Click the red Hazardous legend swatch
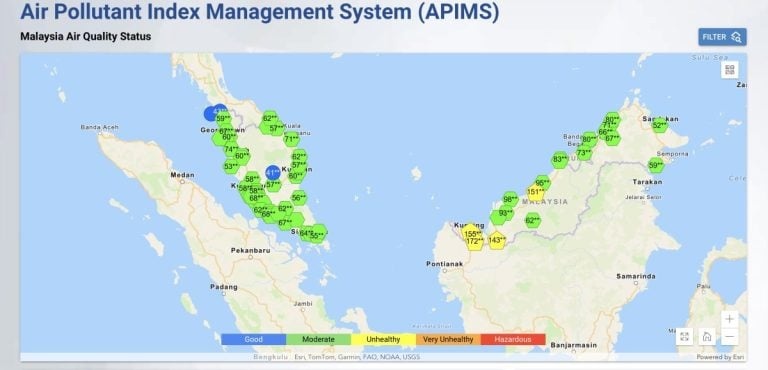The width and height of the screenshot is (768, 370). (513, 339)
